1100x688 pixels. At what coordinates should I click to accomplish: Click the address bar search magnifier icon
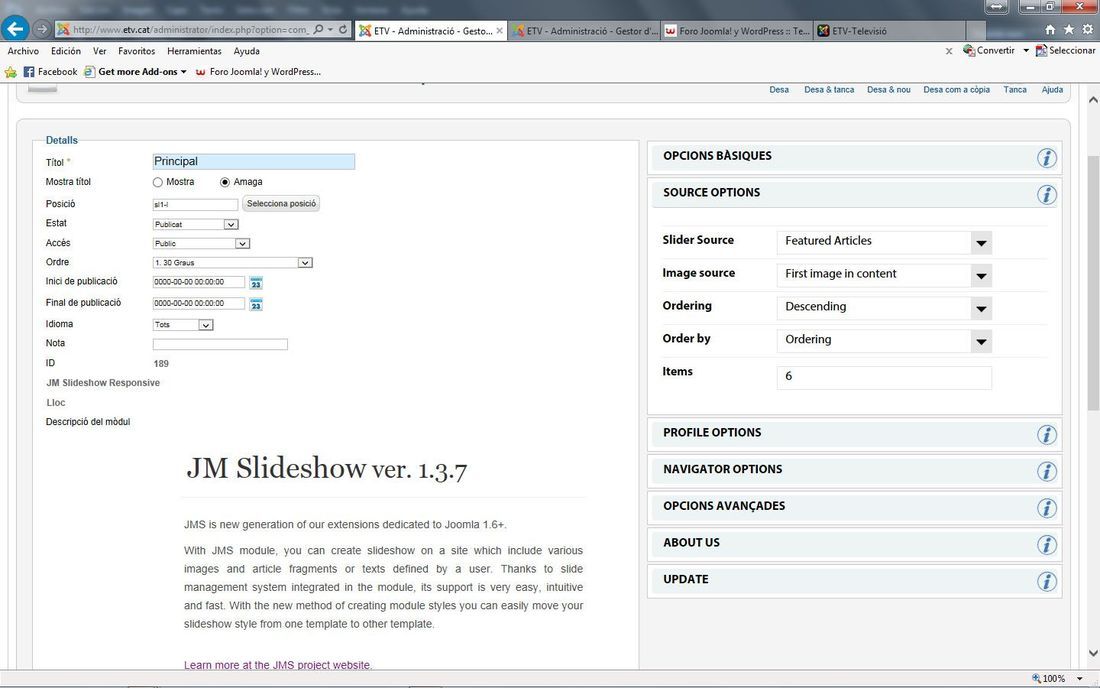click(318, 29)
